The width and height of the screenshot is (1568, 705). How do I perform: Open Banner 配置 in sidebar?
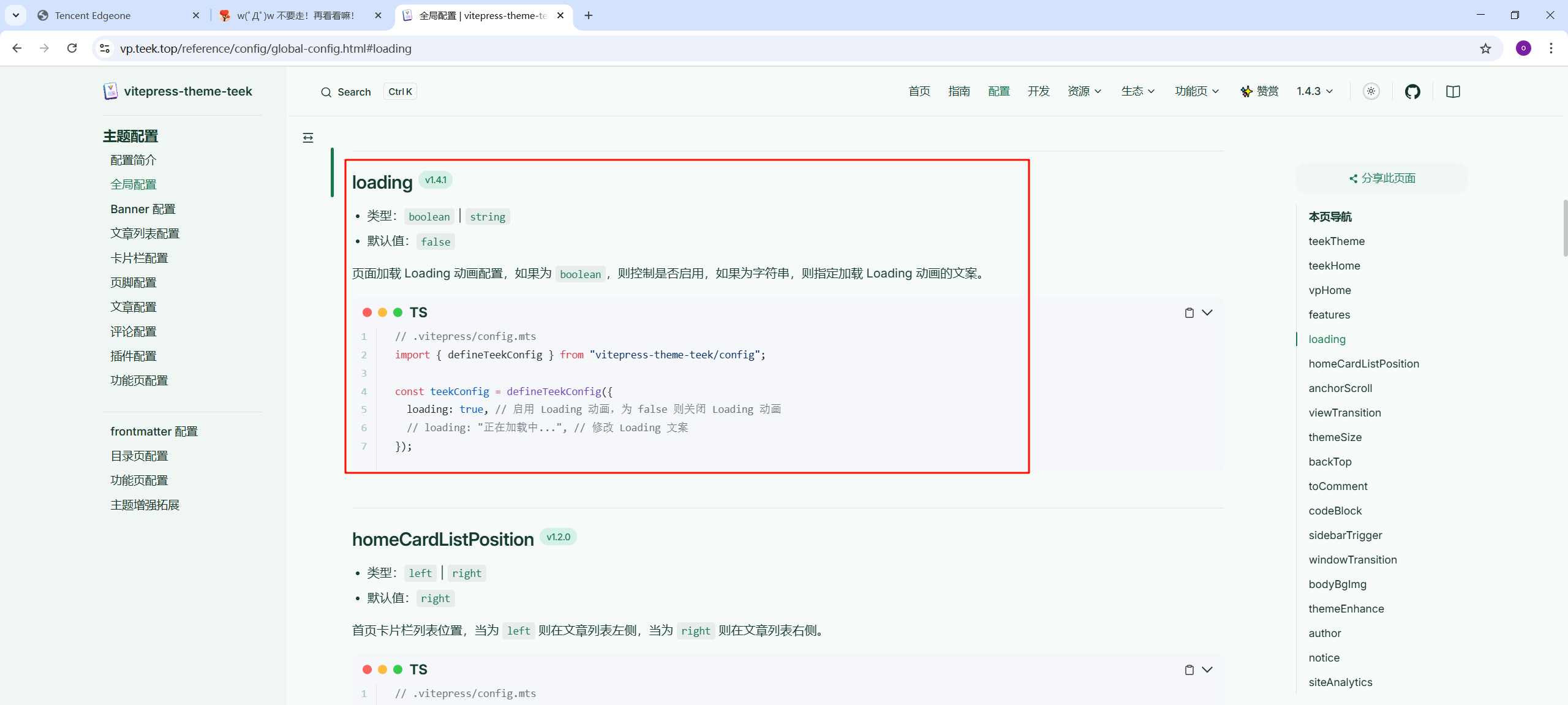click(x=143, y=209)
